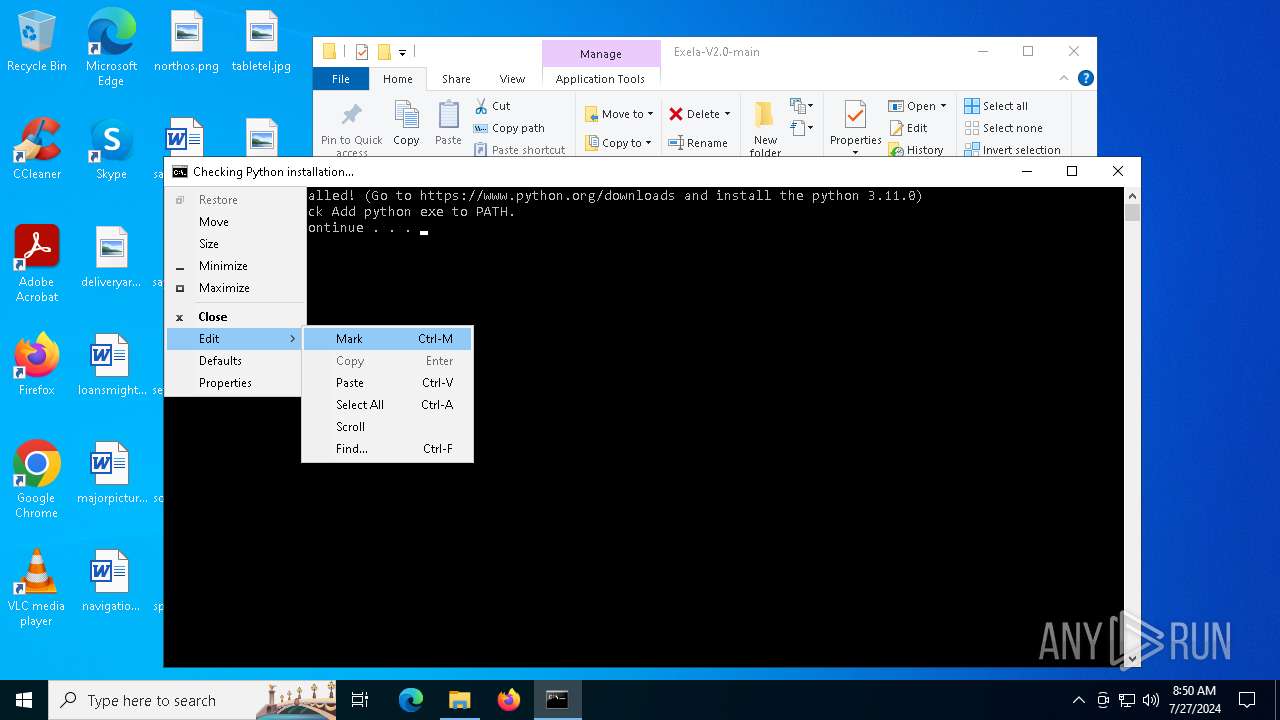Show hidden system tray icons
The height and width of the screenshot is (720, 1280).
point(1078,700)
